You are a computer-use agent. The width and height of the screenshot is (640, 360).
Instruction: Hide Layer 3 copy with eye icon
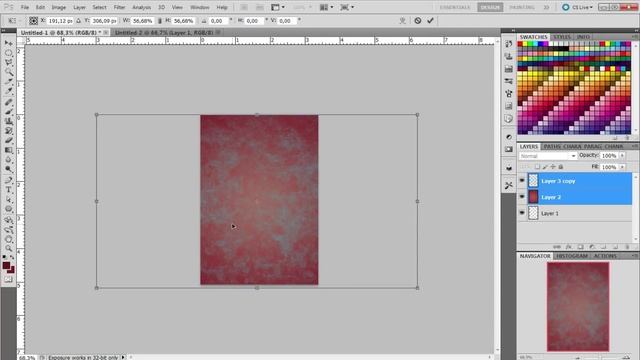pyautogui.click(x=522, y=180)
